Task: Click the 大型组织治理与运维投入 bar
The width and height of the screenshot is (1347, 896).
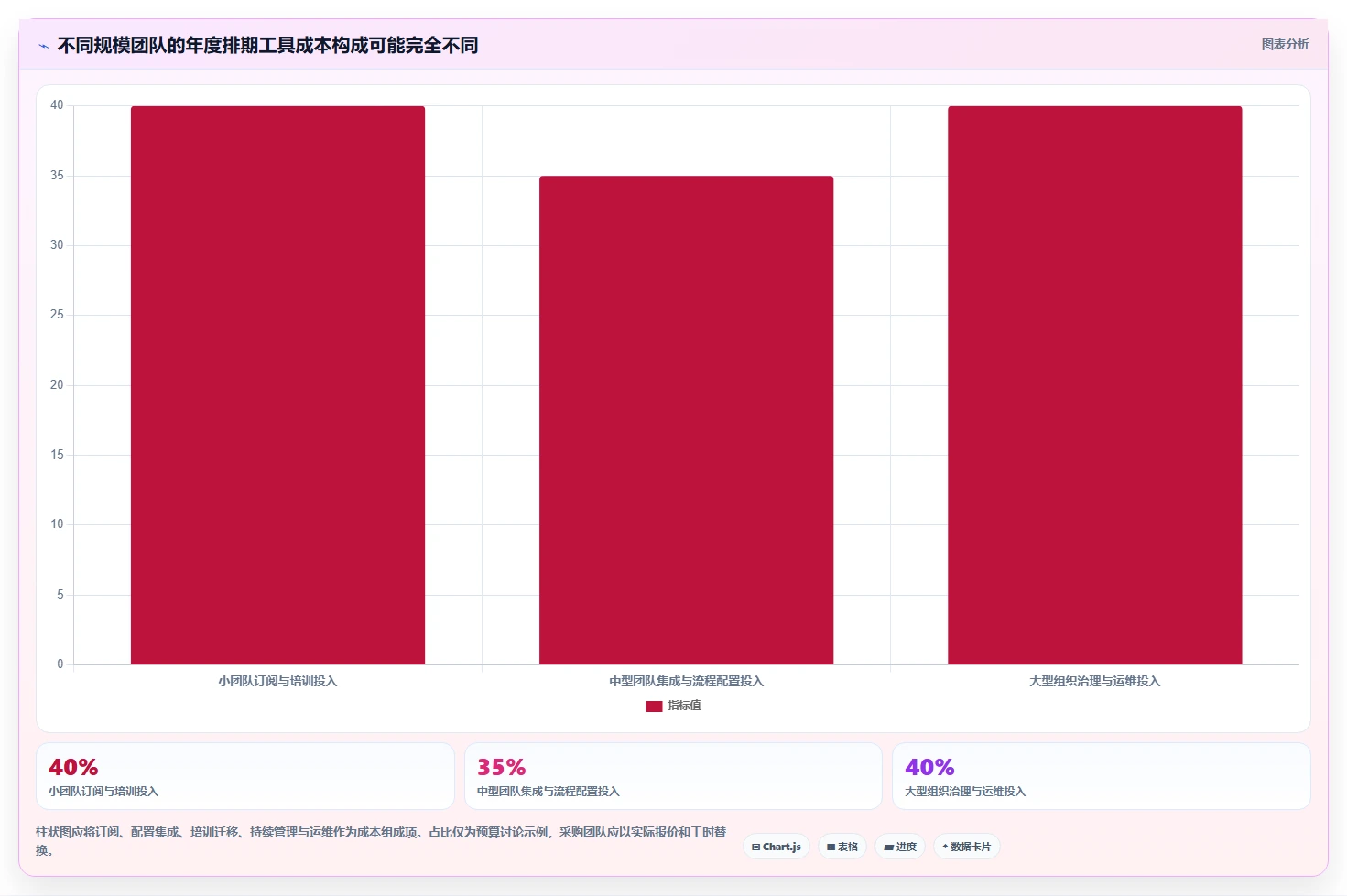Action: (x=1094, y=385)
